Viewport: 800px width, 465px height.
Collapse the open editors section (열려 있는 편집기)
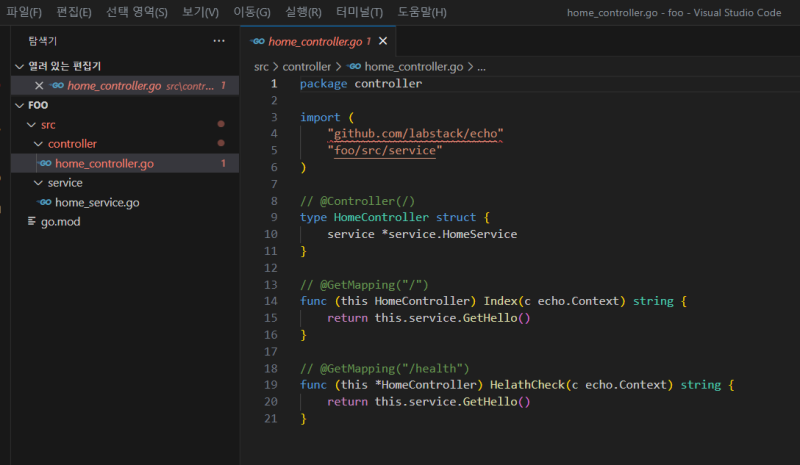19,66
